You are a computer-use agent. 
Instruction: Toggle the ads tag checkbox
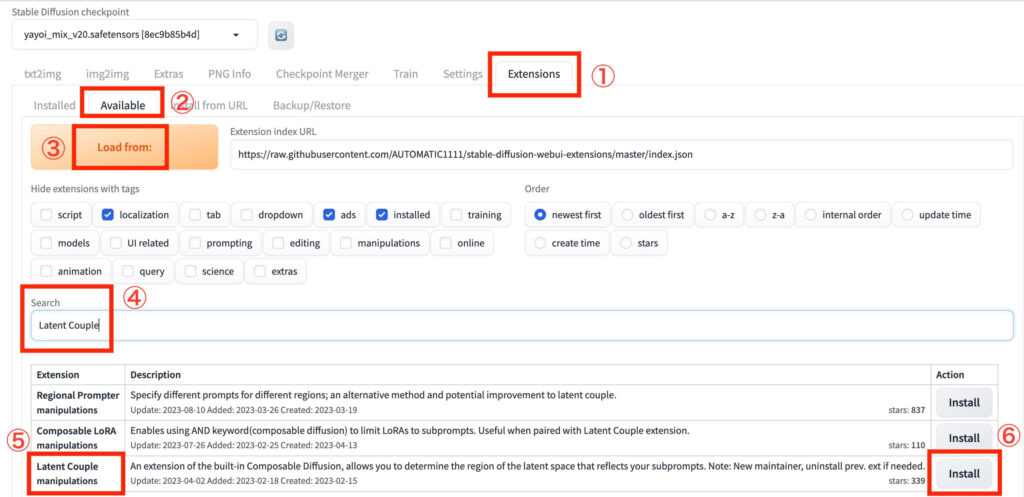(330, 214)
